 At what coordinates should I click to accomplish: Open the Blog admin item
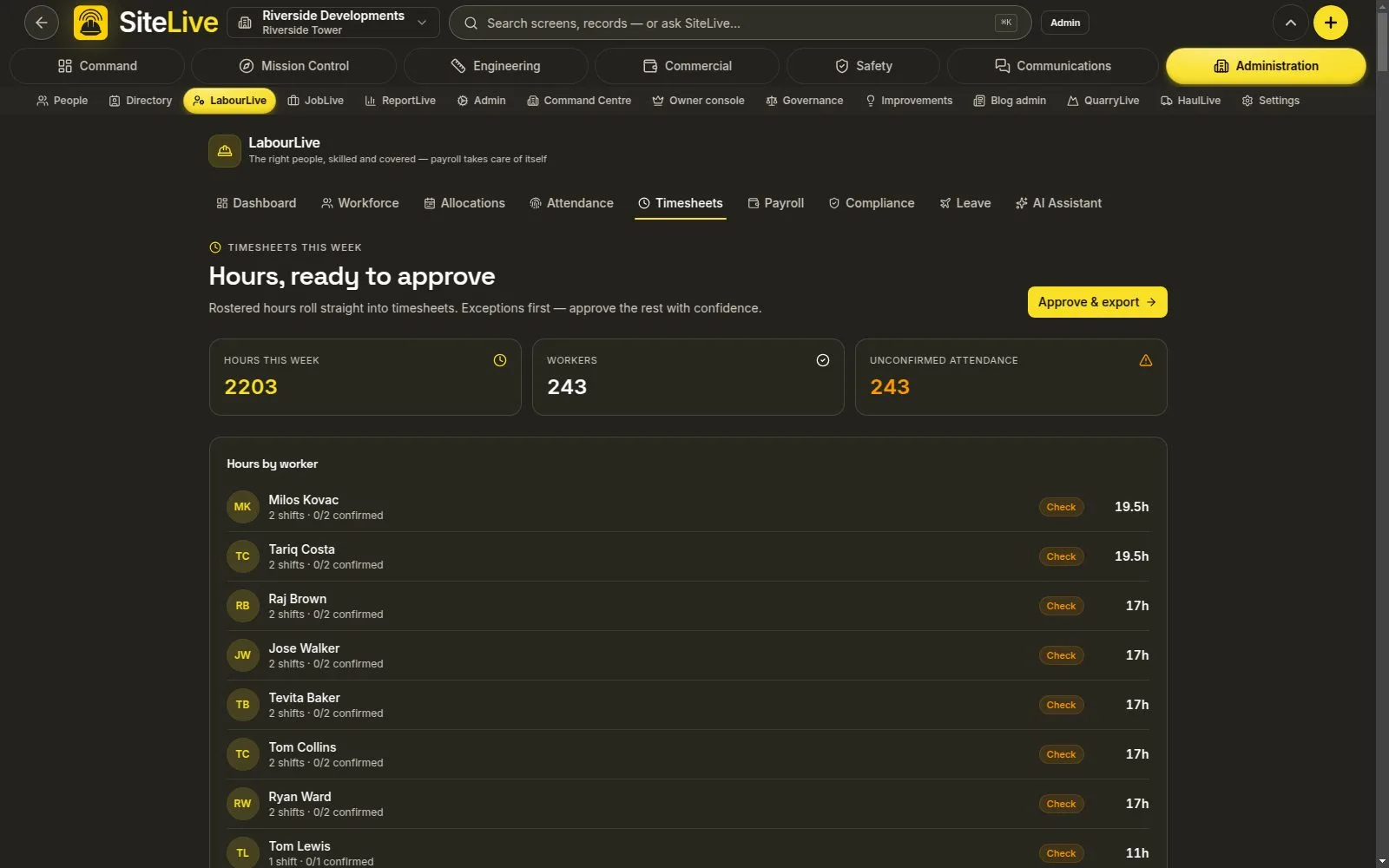click(x=1010, y=101)
